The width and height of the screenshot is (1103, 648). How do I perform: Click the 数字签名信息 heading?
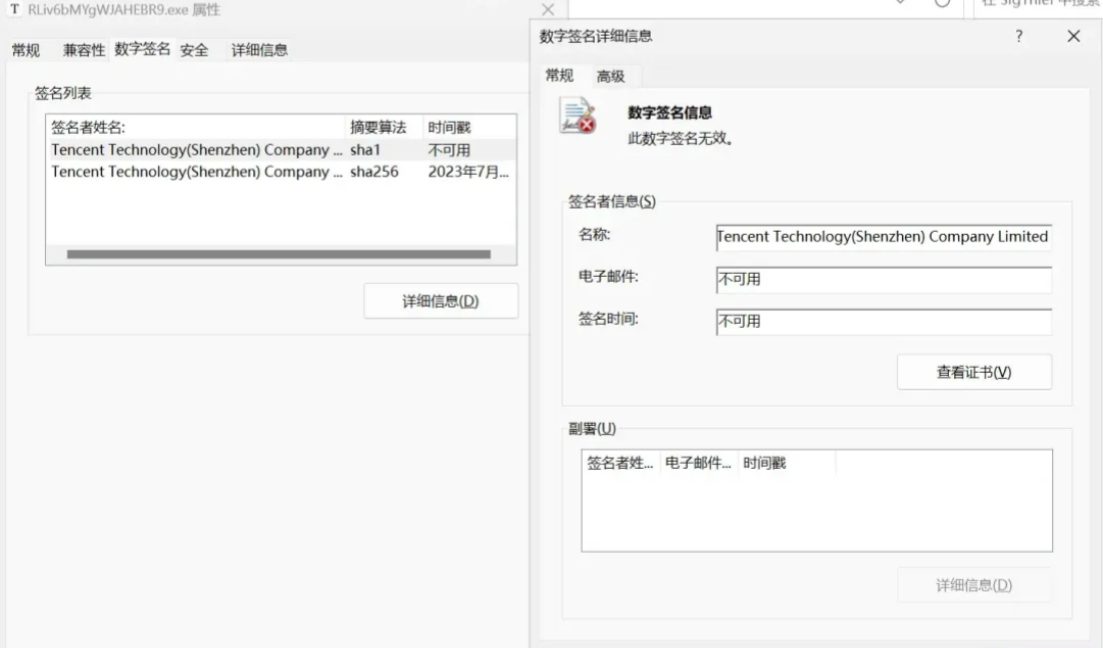(670, 113)
